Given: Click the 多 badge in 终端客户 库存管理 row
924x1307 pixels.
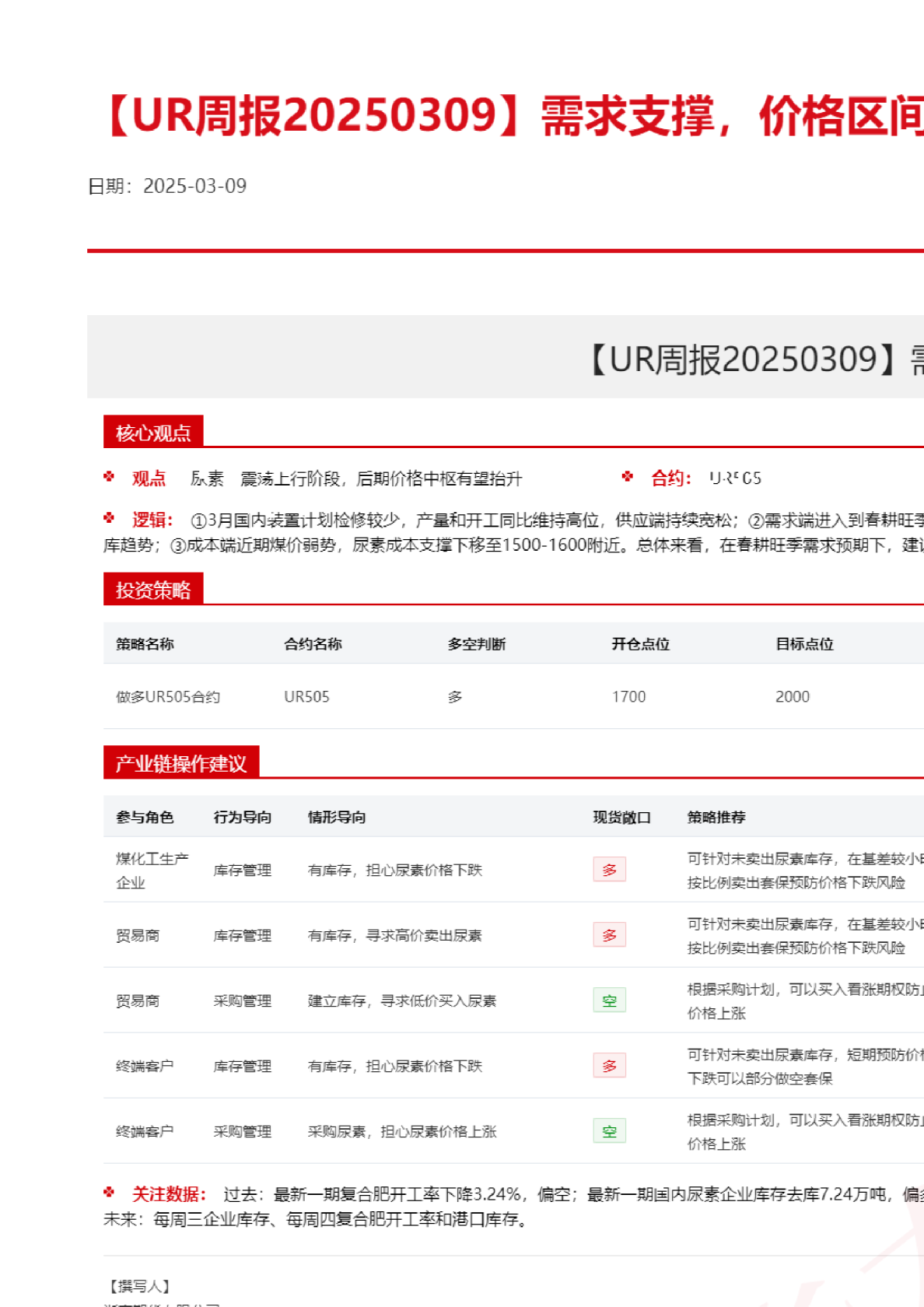Looking at the screenshot, I should pos(609,1066).
